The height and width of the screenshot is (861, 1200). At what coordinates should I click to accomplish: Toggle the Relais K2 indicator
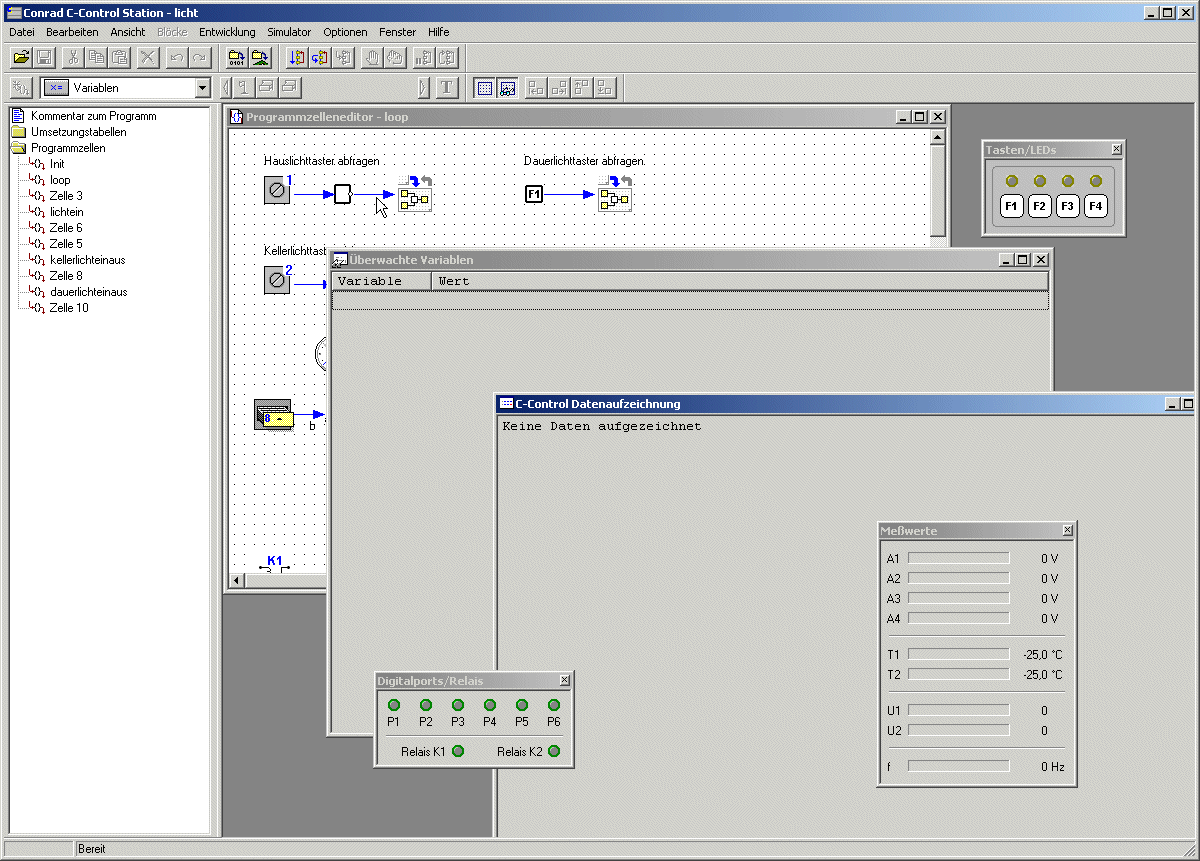(x=554, y=751)
